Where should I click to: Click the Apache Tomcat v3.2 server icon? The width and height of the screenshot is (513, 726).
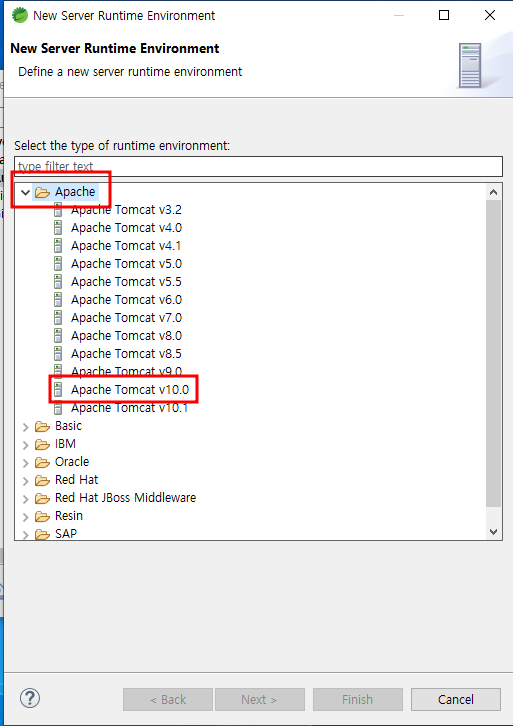(58, 210)
